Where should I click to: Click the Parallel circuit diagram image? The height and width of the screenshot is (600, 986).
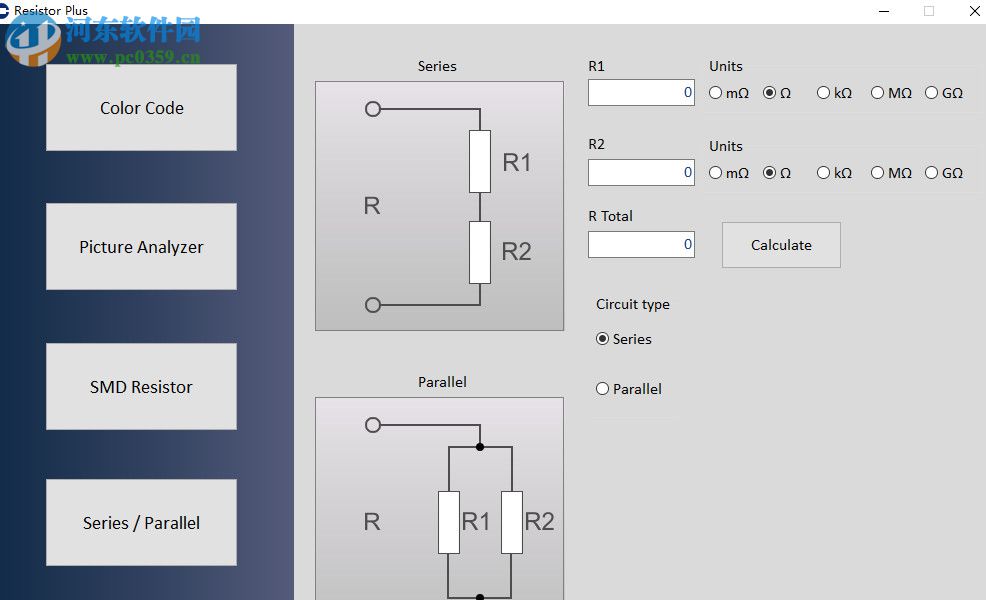pos(438,500)
